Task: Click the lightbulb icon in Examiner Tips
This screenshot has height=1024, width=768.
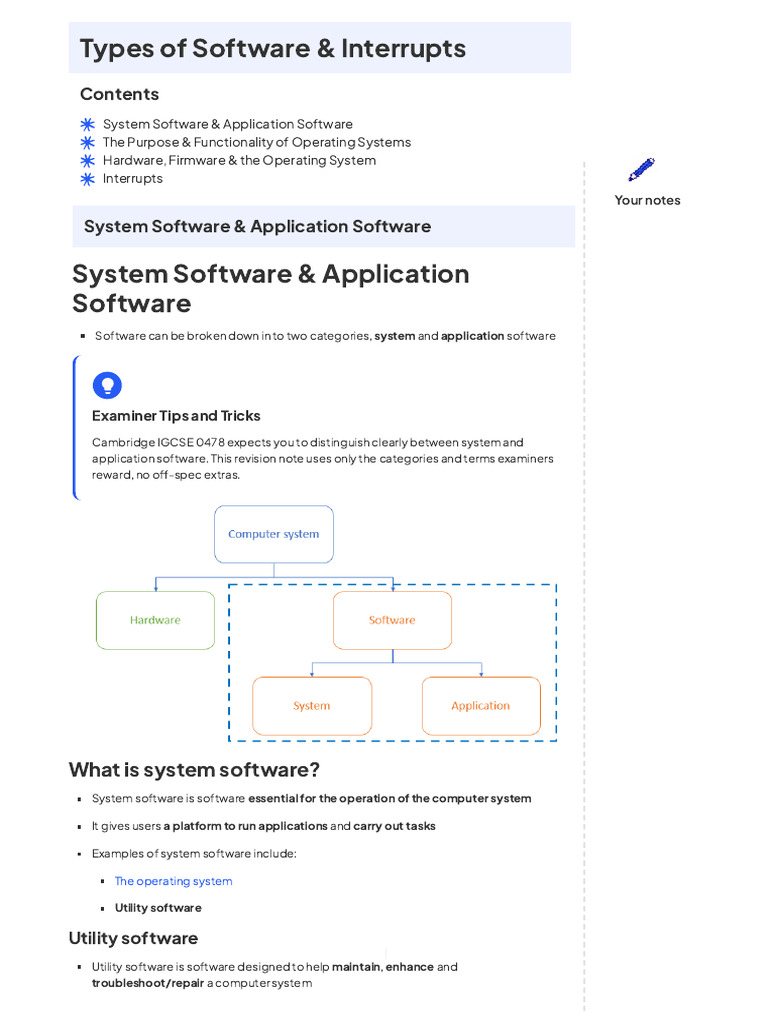Action: [x=107, y=385]
